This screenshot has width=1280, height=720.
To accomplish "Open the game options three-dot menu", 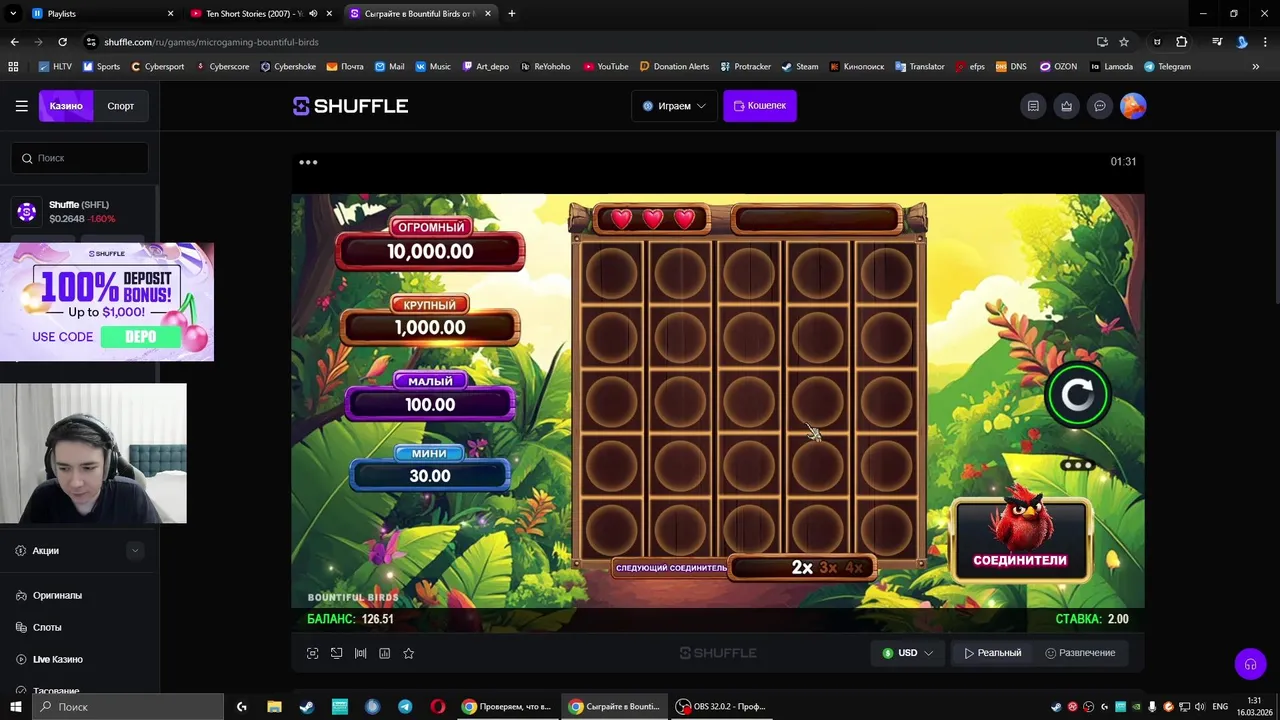I will pyautogui.click(x=308, y=162).
